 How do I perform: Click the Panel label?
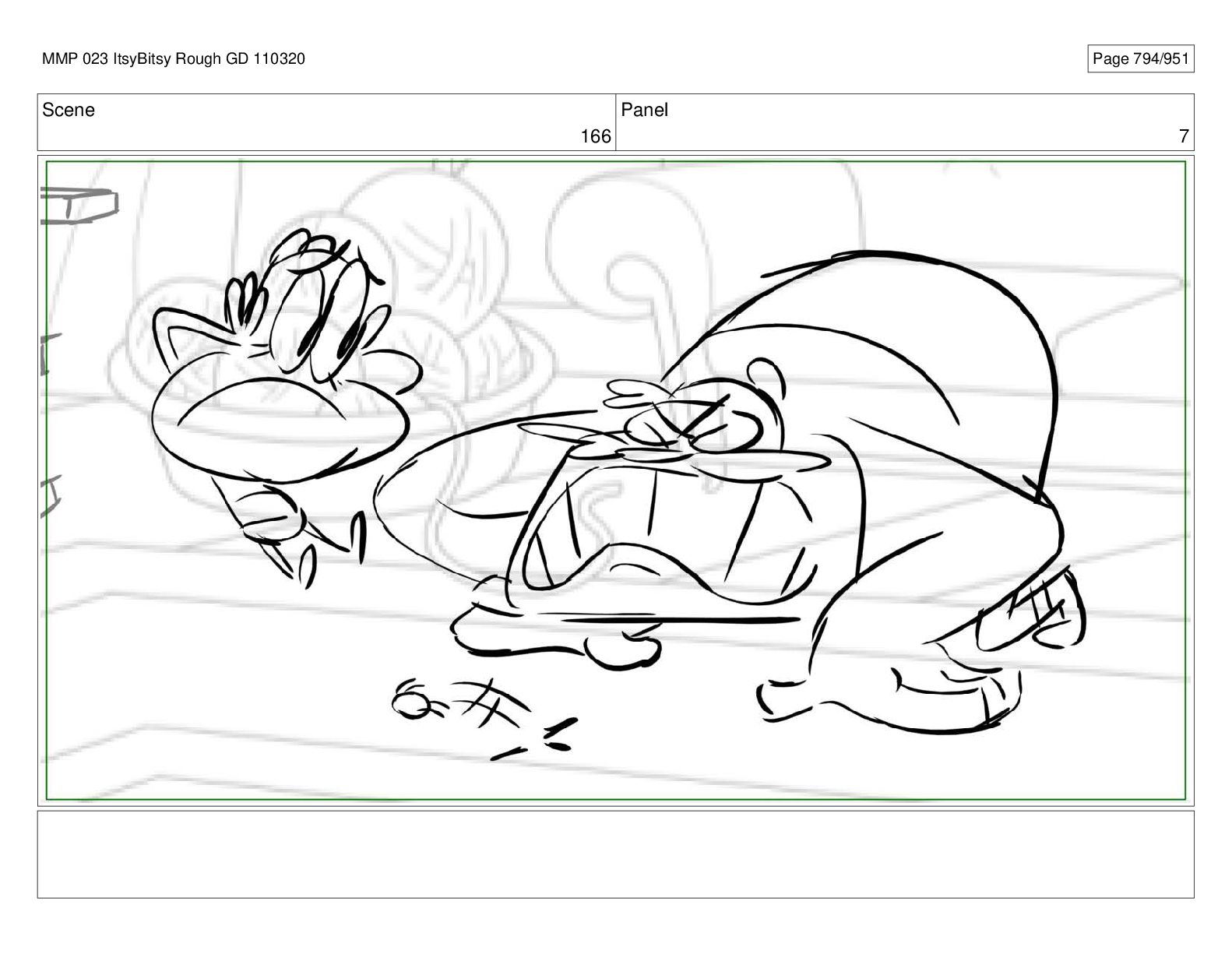coord(644,110)
